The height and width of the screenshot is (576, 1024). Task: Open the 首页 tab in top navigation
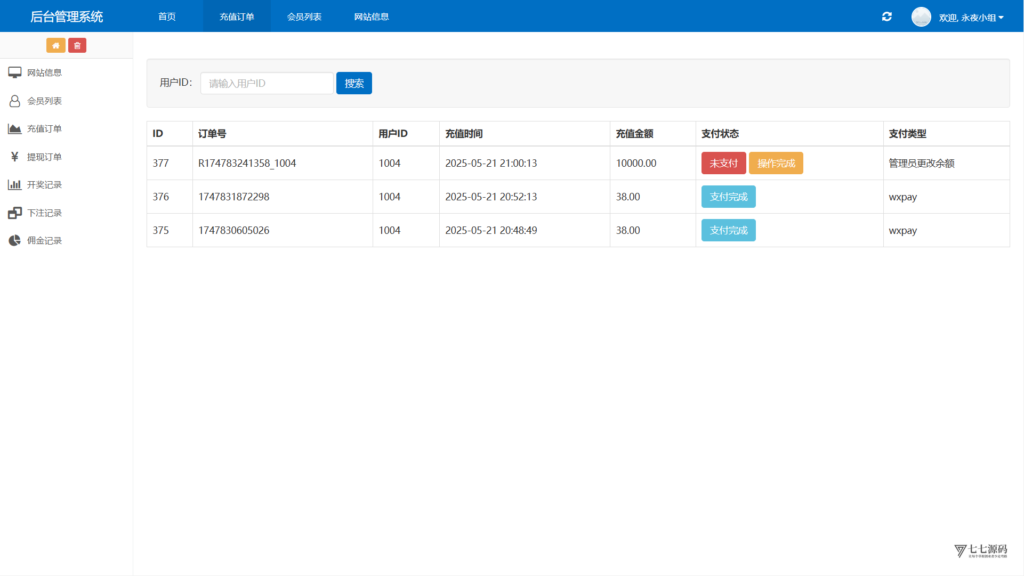pos(167,16)
